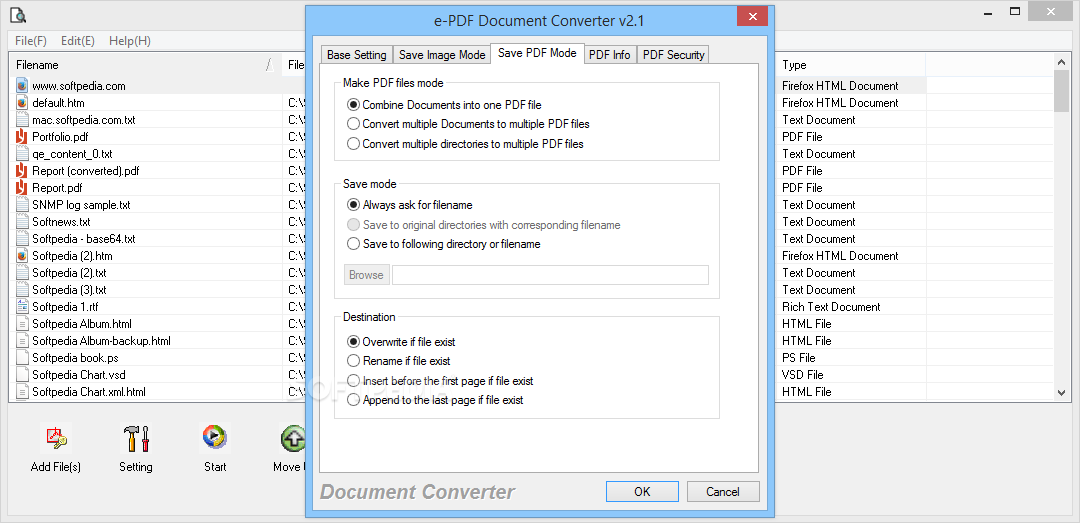Click the PDF icon beside Report (converted).pdf

pyautogui.click(x=21, y=171)
